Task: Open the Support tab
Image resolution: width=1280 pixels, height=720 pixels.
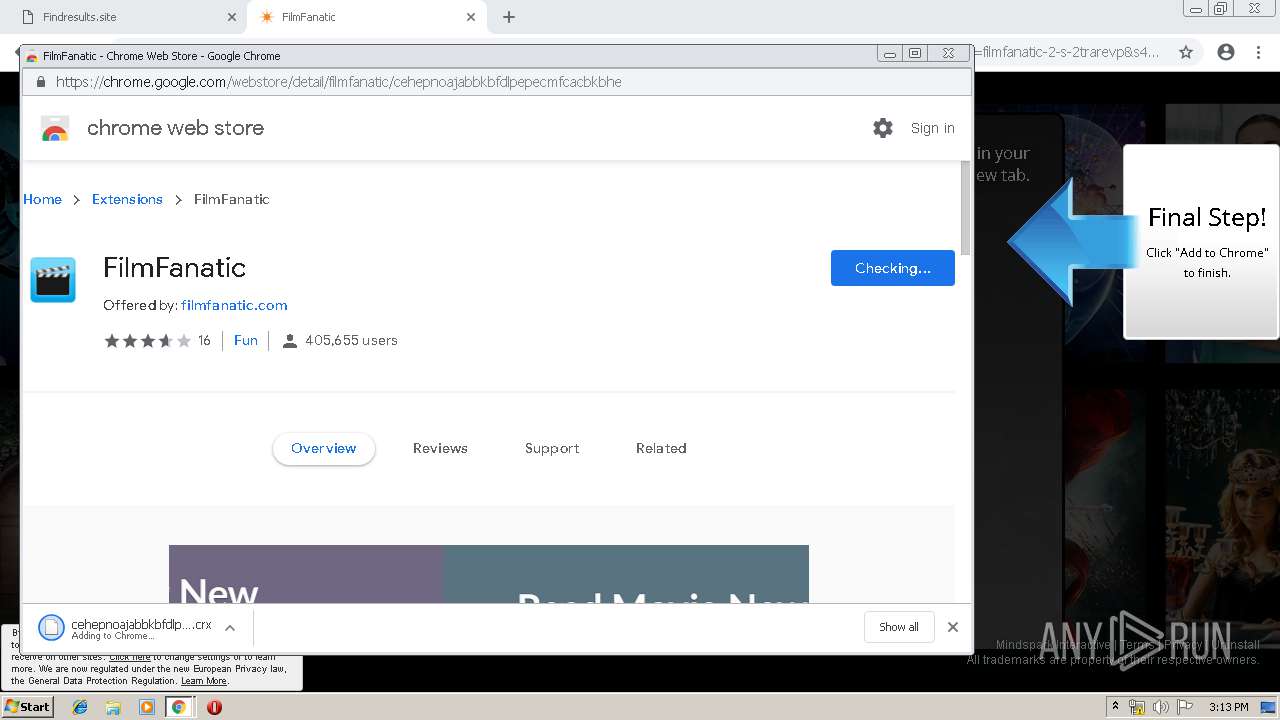Action: [x=552, y=449]
